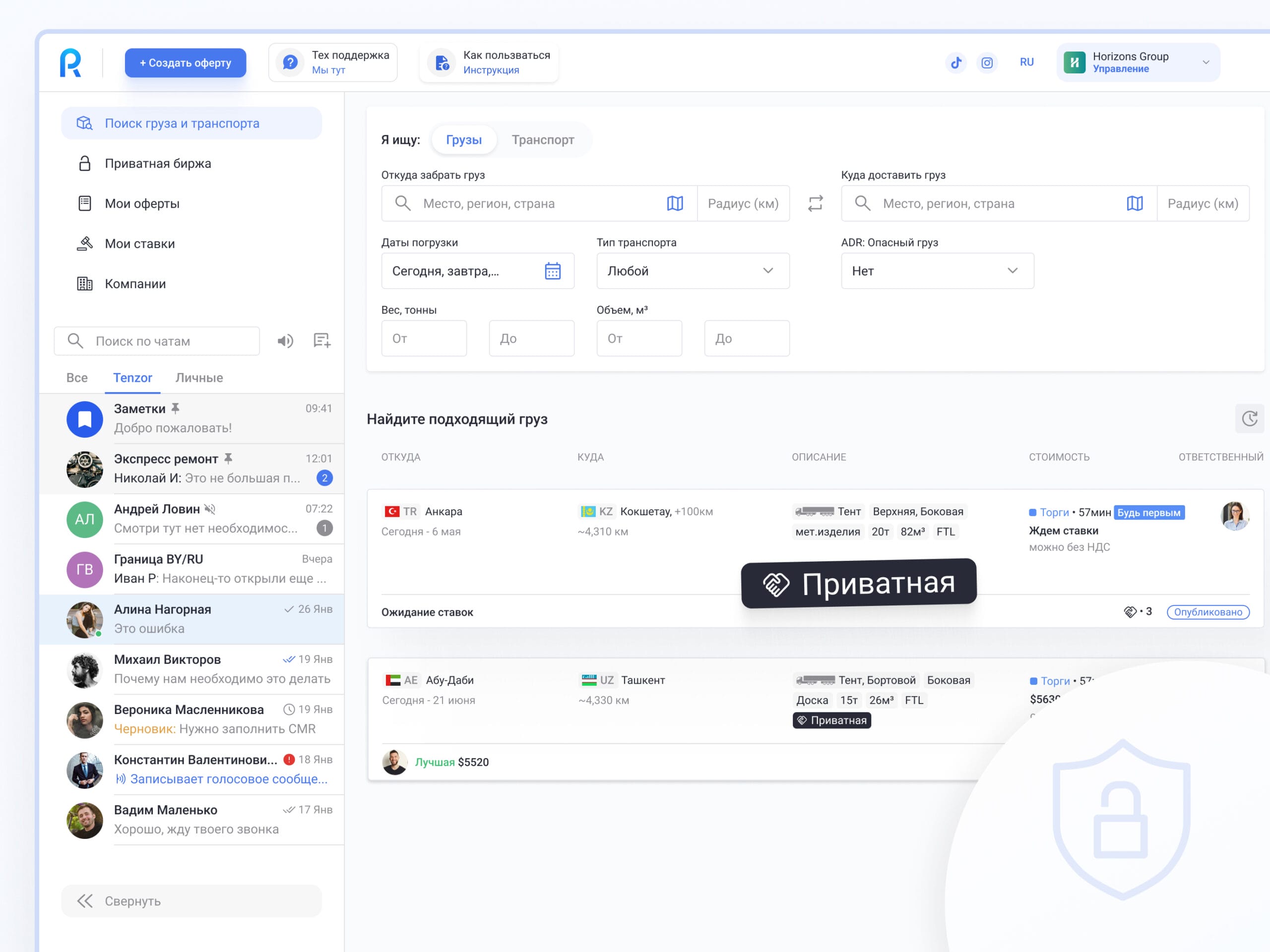Click refresh icon beside cargo results heading
Screen dimensions: 1270x952
click(1249, 418)
